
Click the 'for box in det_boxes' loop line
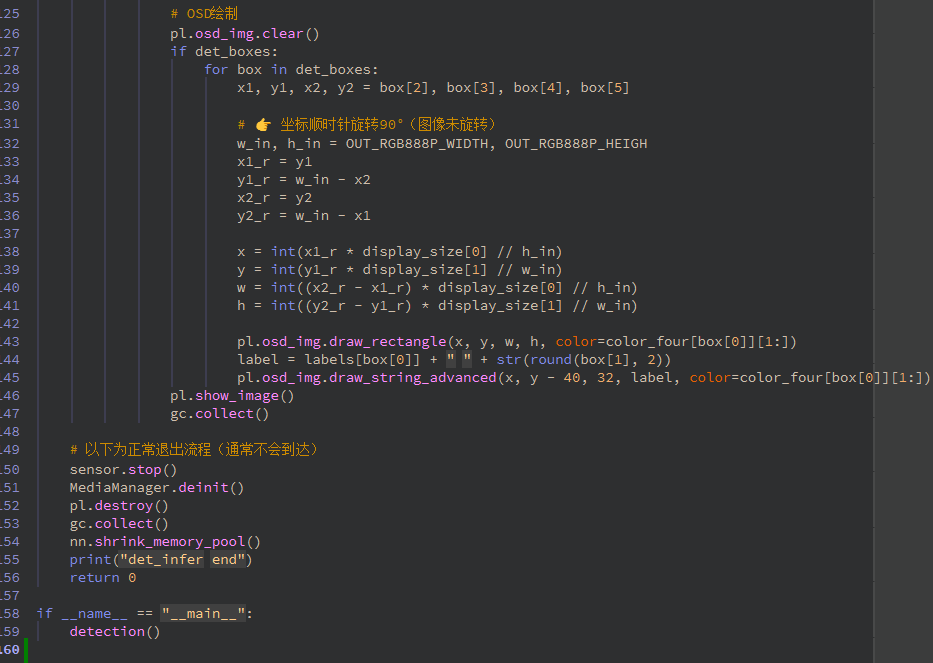(291, 70)
